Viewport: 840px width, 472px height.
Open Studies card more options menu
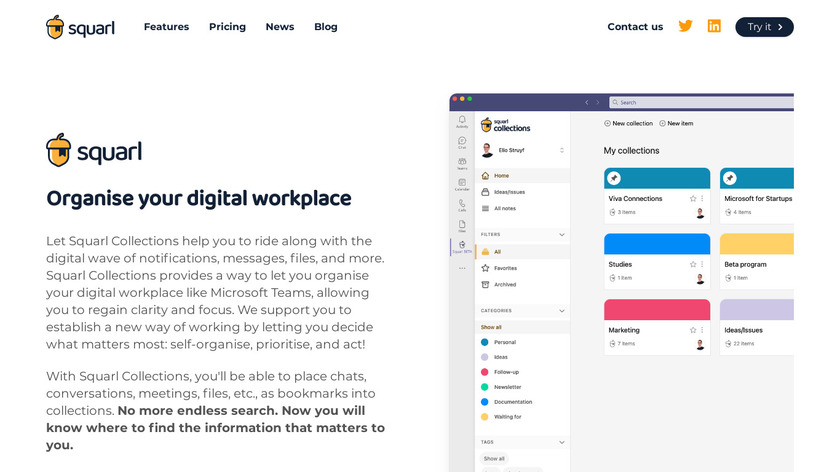point(702,265)
